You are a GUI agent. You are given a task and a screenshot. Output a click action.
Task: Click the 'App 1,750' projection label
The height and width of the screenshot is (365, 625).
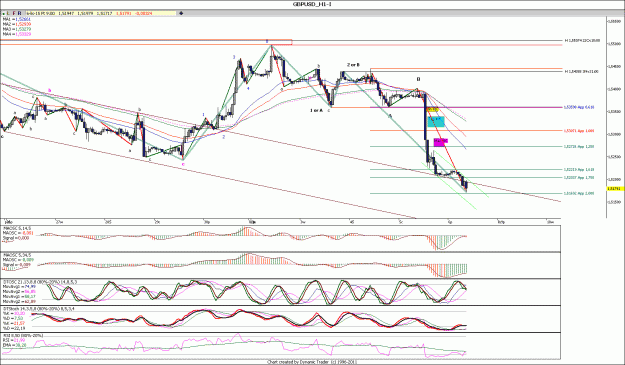(x=579, y=178)
